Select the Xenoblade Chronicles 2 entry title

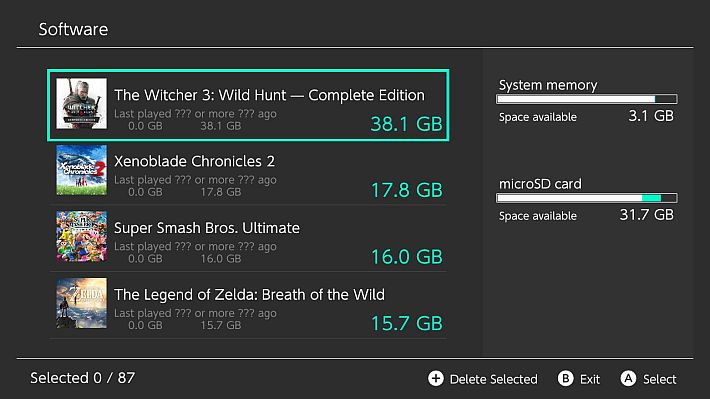[x=194, y=161]
